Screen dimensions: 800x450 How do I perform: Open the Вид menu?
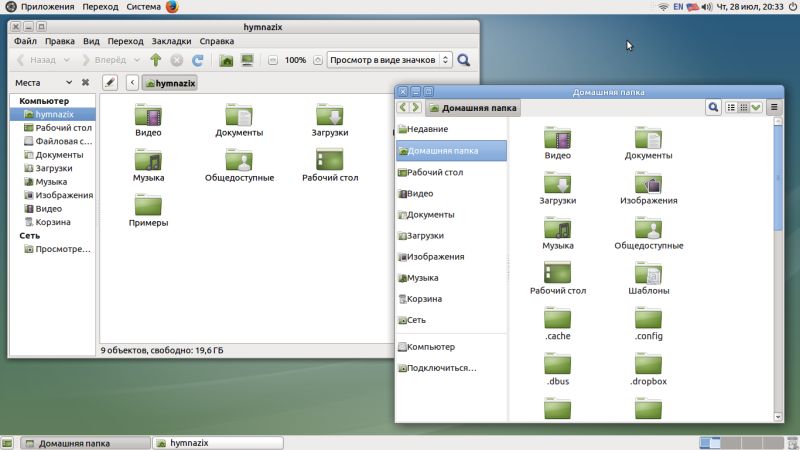click(91, 41)
